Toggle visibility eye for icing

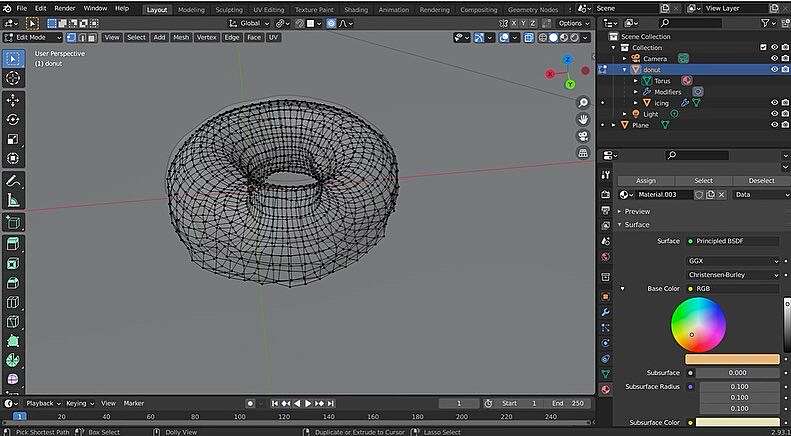pyautogui.click(x=774, y=102)
